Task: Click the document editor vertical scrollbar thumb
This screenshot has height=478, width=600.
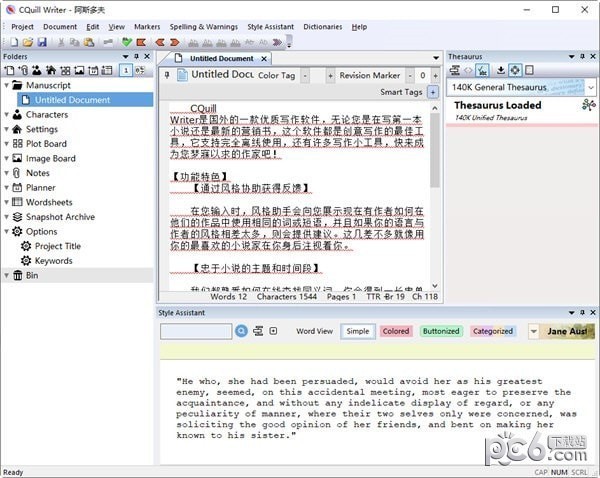Action: 435,150
